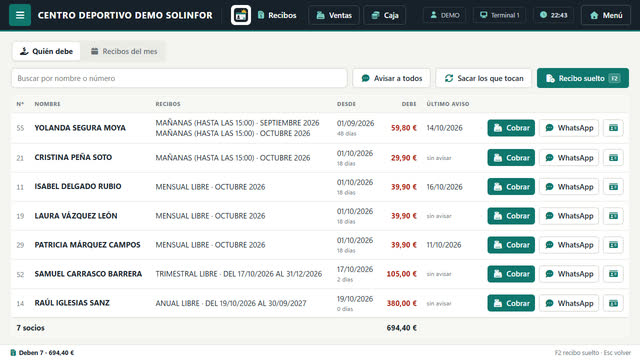The width and height of the screenshot is (640, 360).
Task: Click Sacar los que tocan button
Action: click(x=484, y=78)
